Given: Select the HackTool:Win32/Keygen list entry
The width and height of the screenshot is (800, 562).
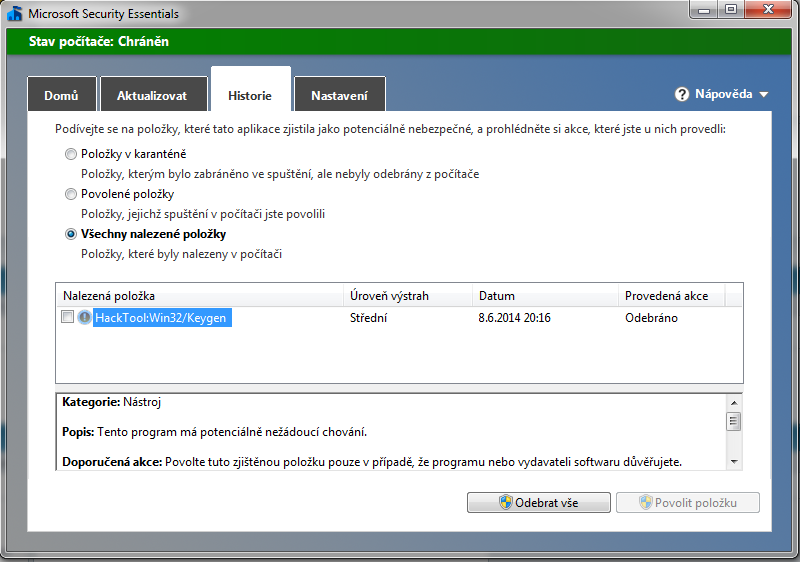Looking at the screenshot, I should point(162,318).
